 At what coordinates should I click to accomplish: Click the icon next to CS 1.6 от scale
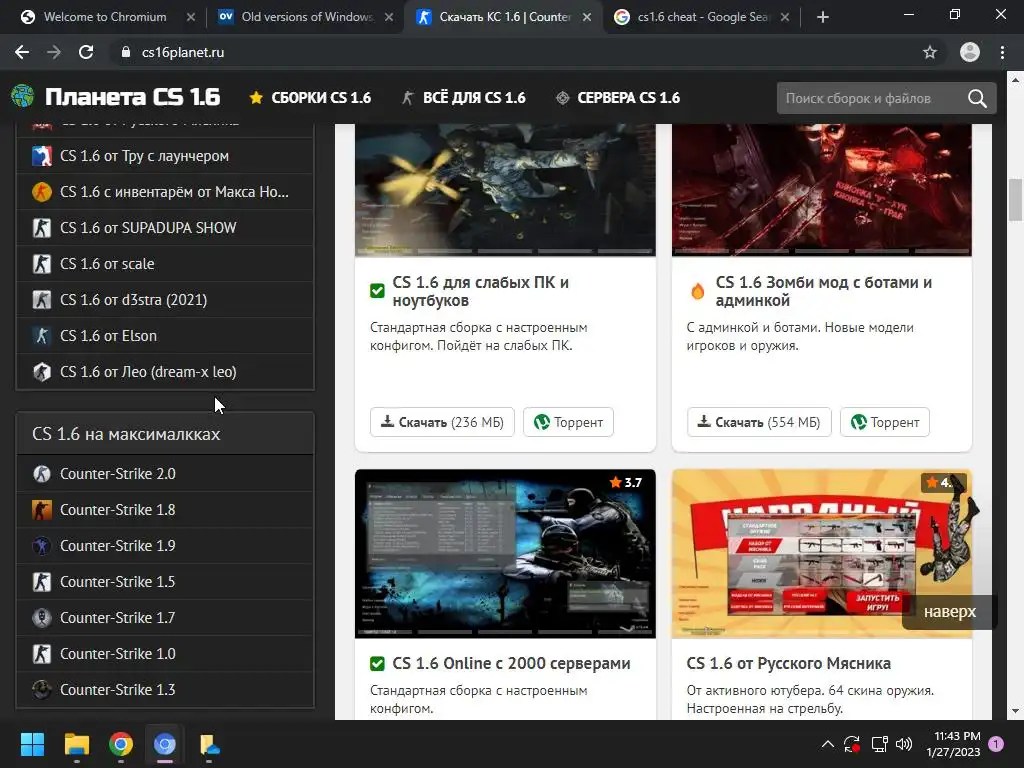point(42,264)
